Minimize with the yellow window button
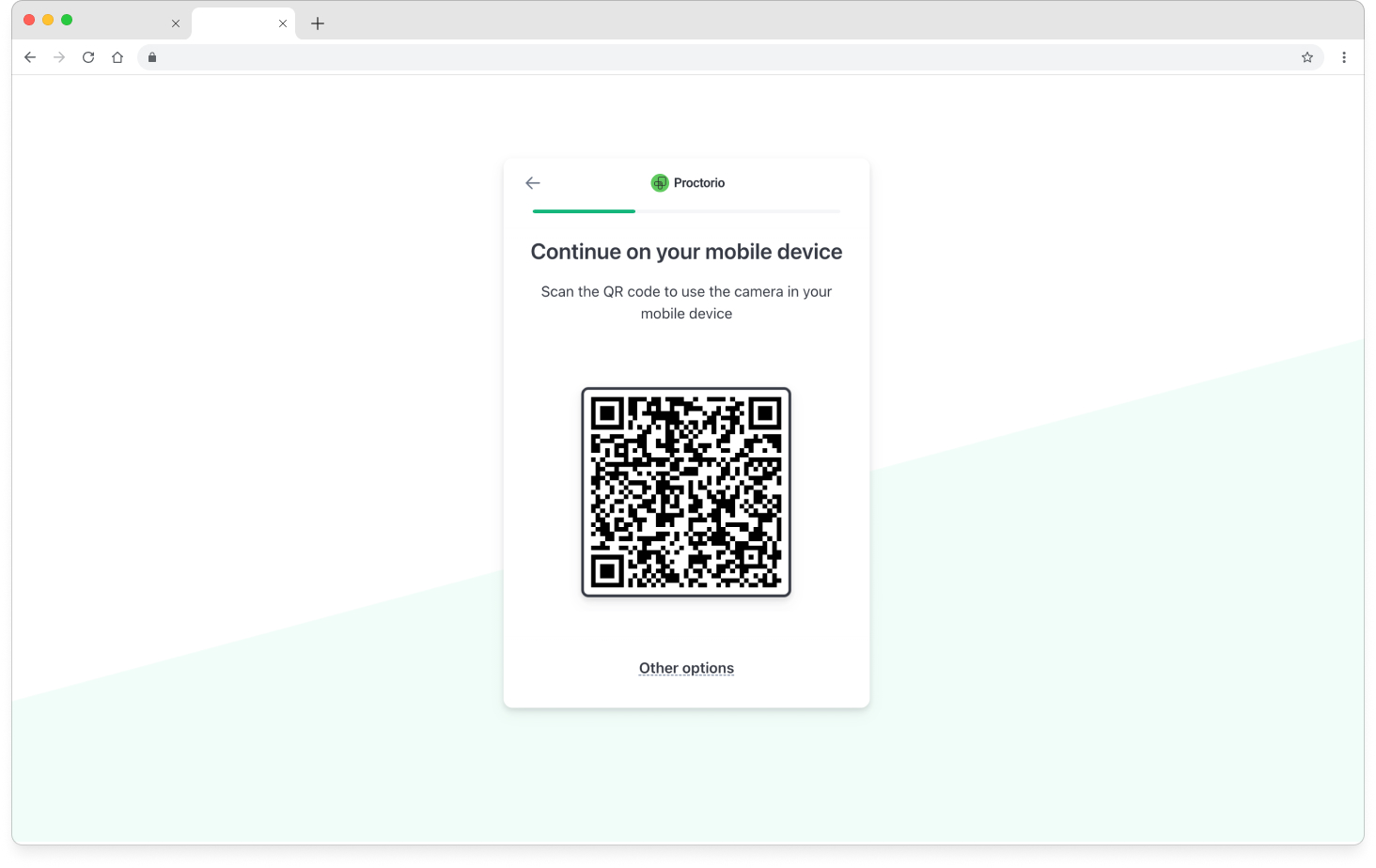 point(48,20)
